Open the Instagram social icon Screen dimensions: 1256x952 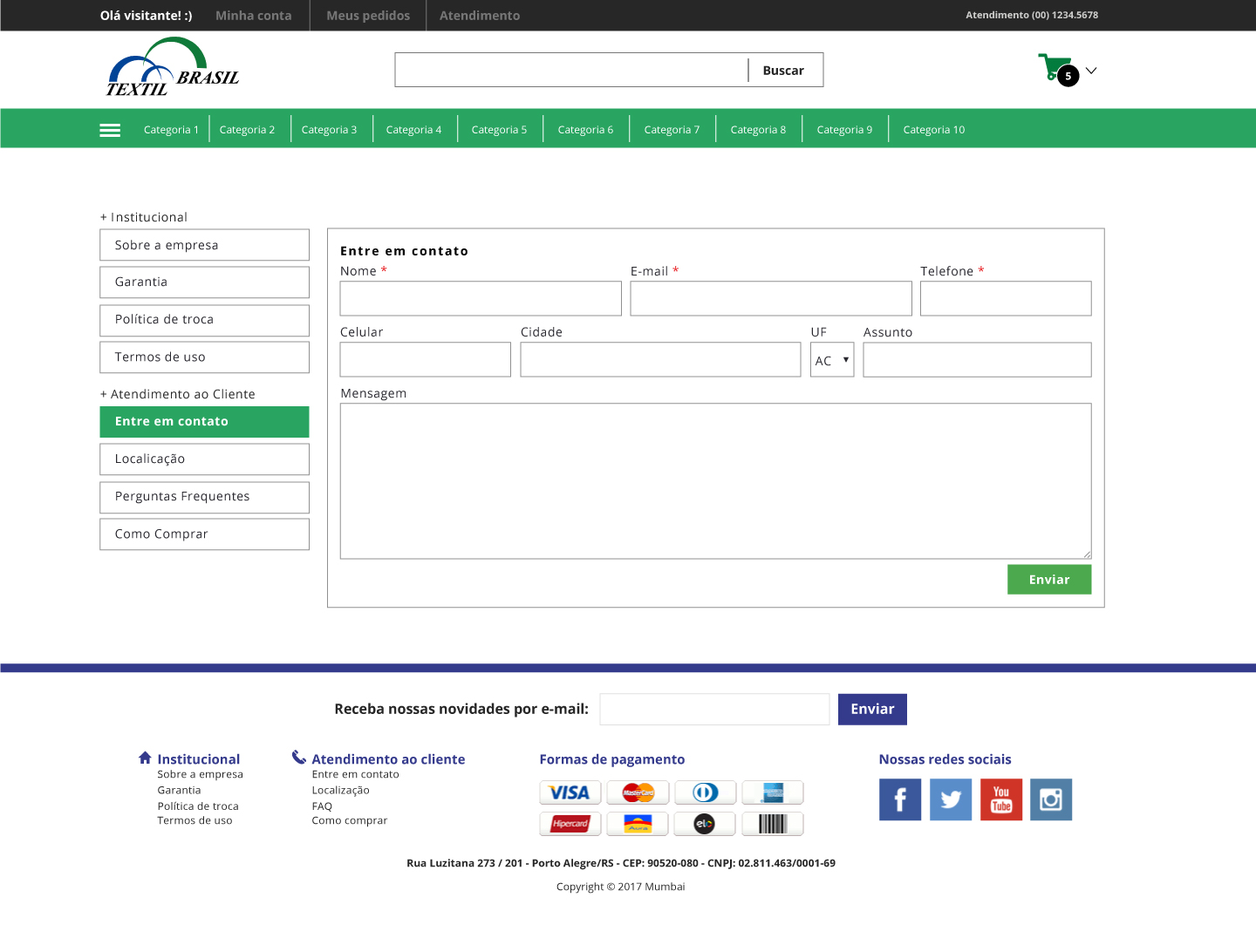coord(1051,799)
